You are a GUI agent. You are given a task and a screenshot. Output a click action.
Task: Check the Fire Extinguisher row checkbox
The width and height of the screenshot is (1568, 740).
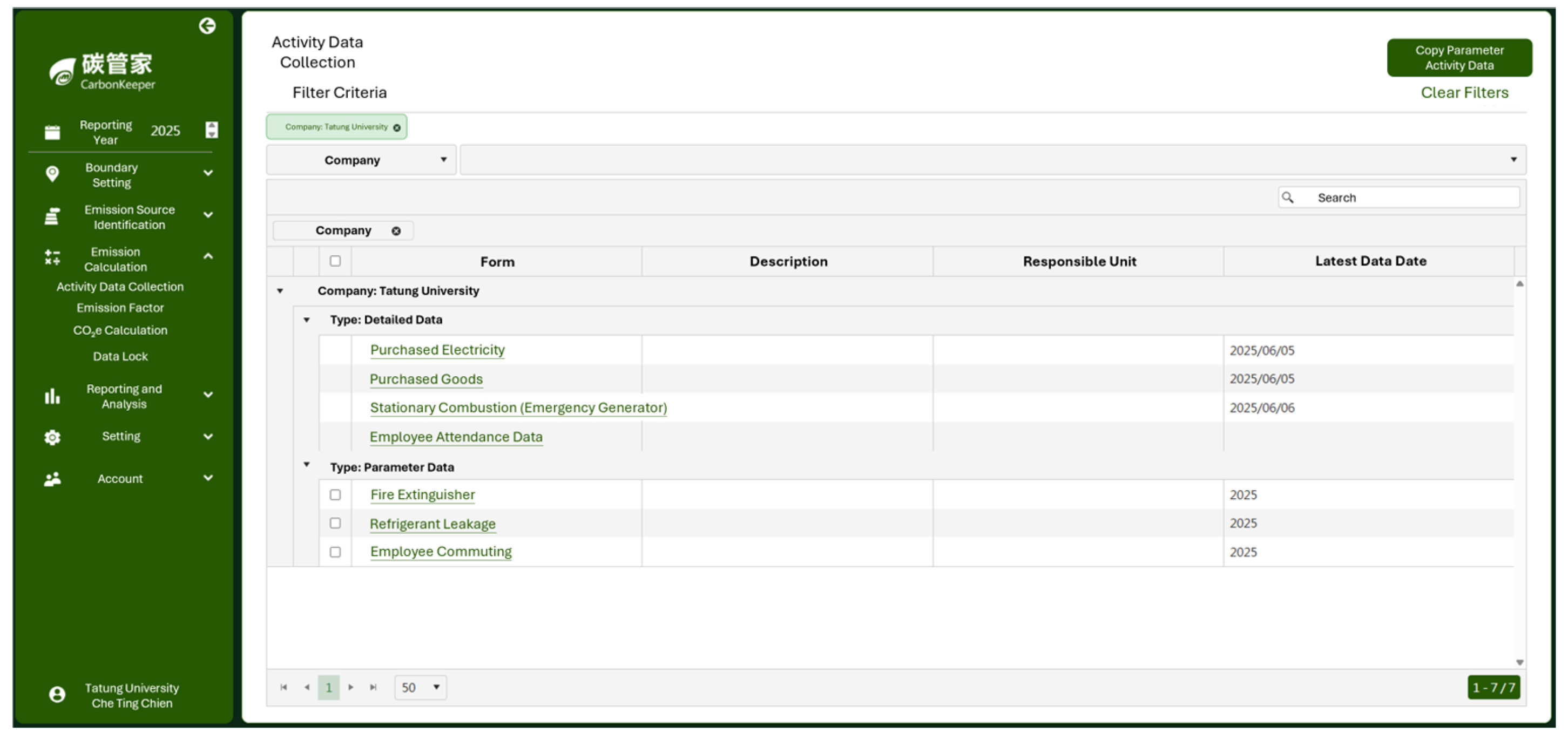coord(335,495)
